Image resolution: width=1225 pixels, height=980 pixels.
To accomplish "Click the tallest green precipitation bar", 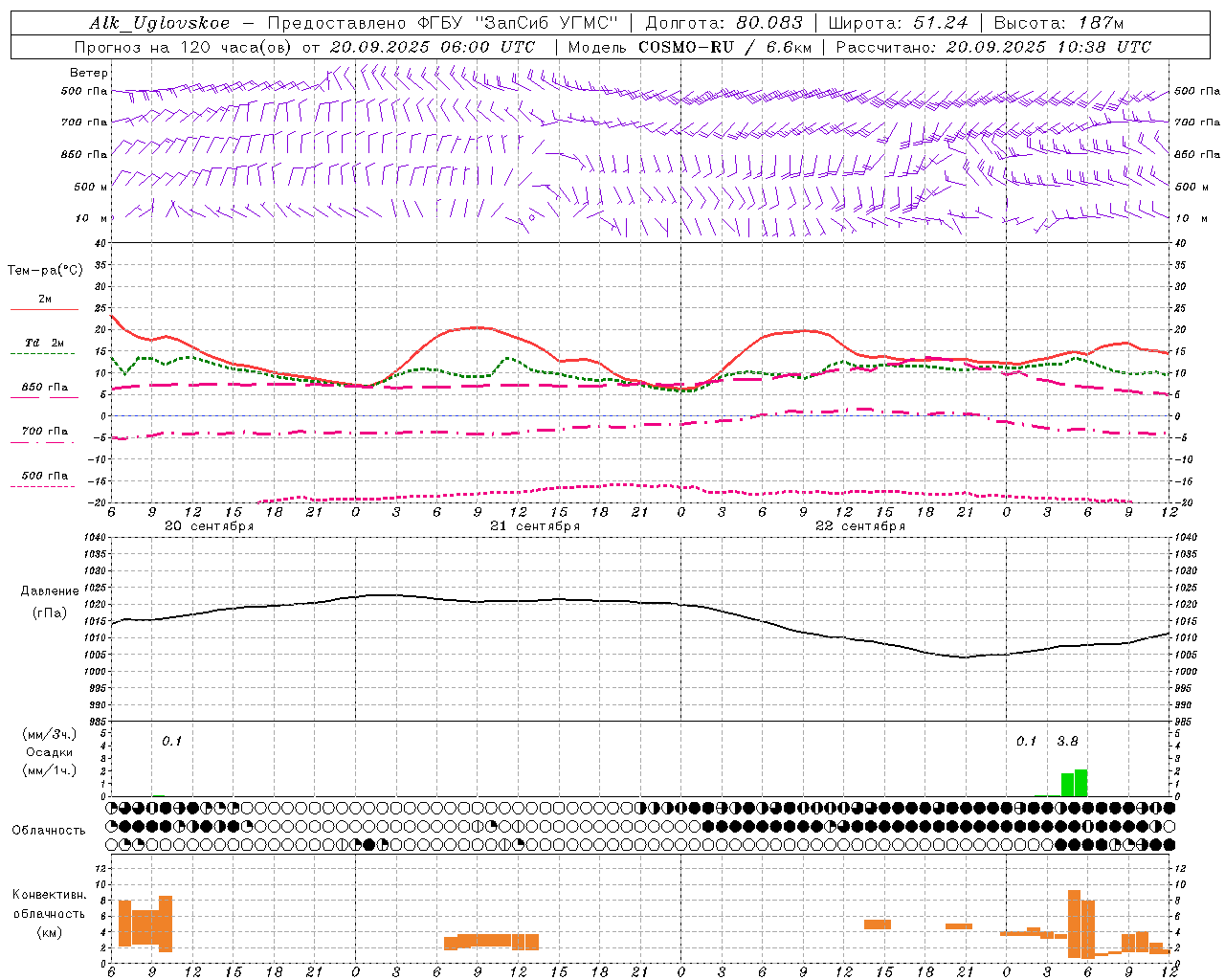I will (x=1081, y=783).
